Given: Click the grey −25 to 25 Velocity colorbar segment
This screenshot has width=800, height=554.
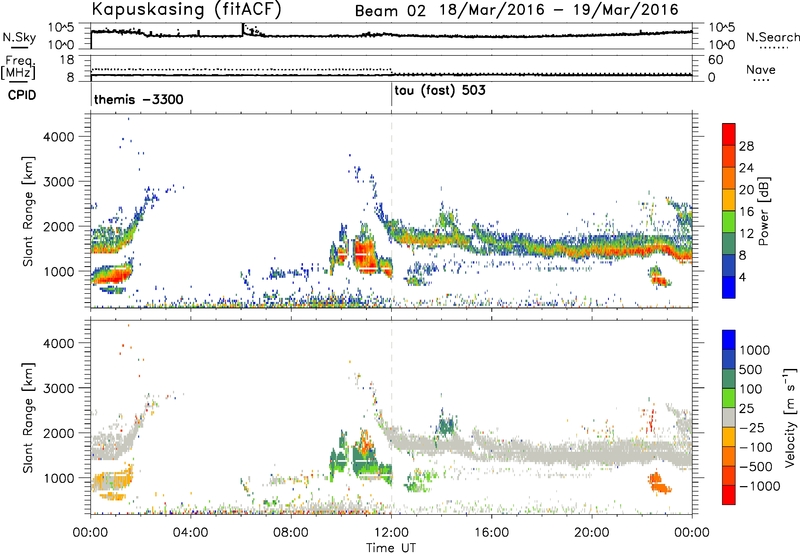Looking at the screenshot, I should point(729,417).
